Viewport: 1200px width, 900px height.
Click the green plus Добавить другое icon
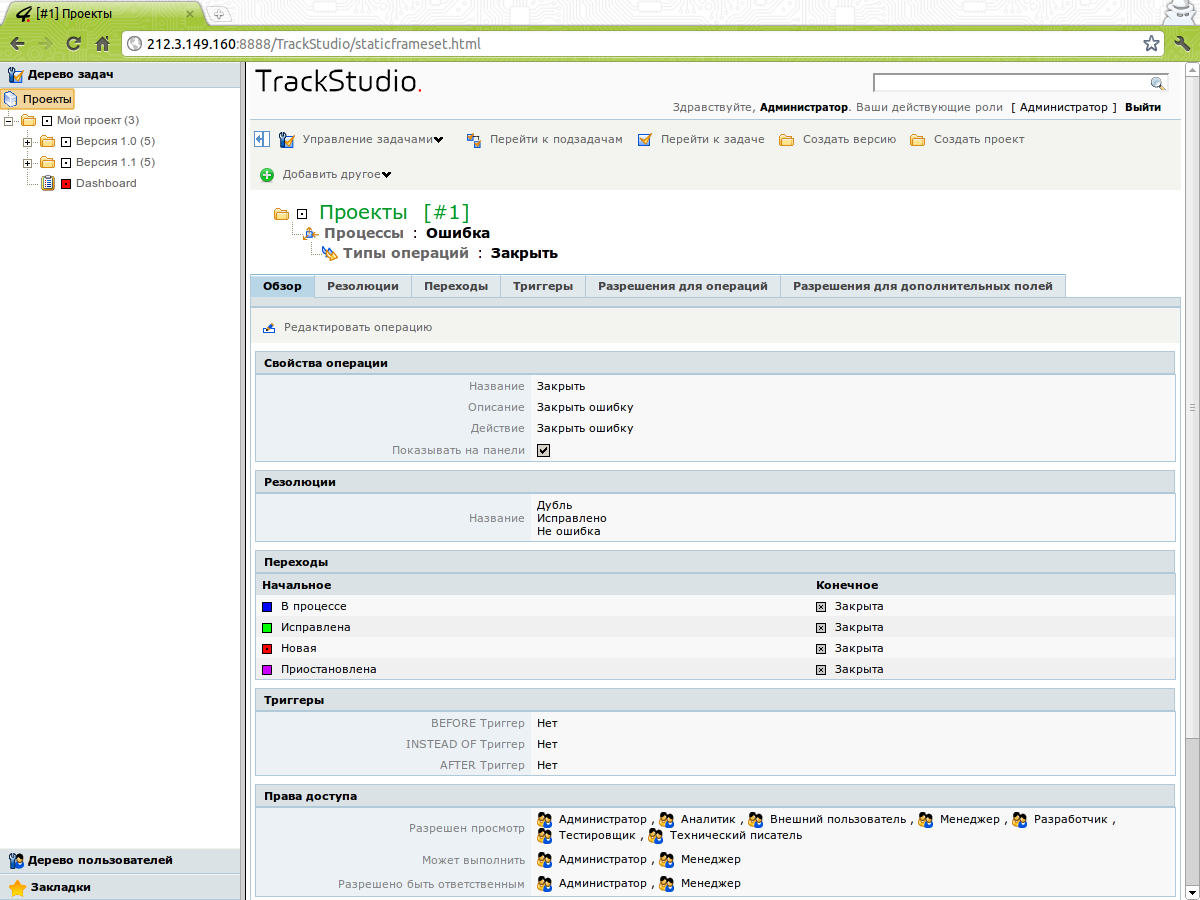coord(267,175)
